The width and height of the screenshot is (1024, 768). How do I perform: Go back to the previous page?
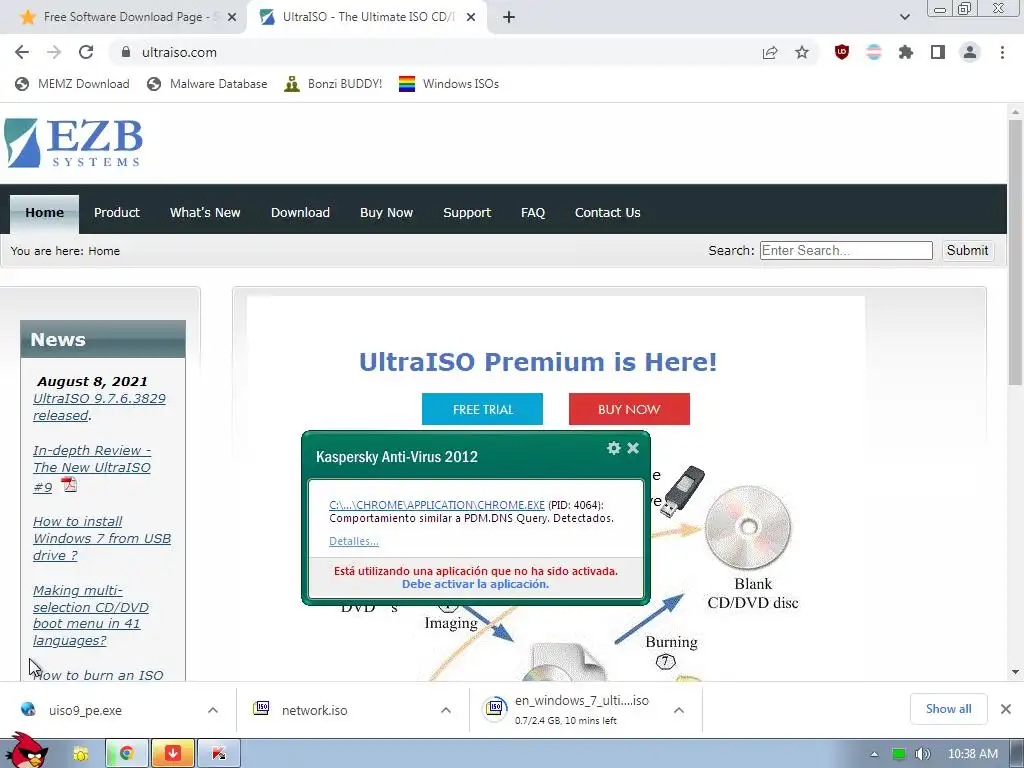22,52
